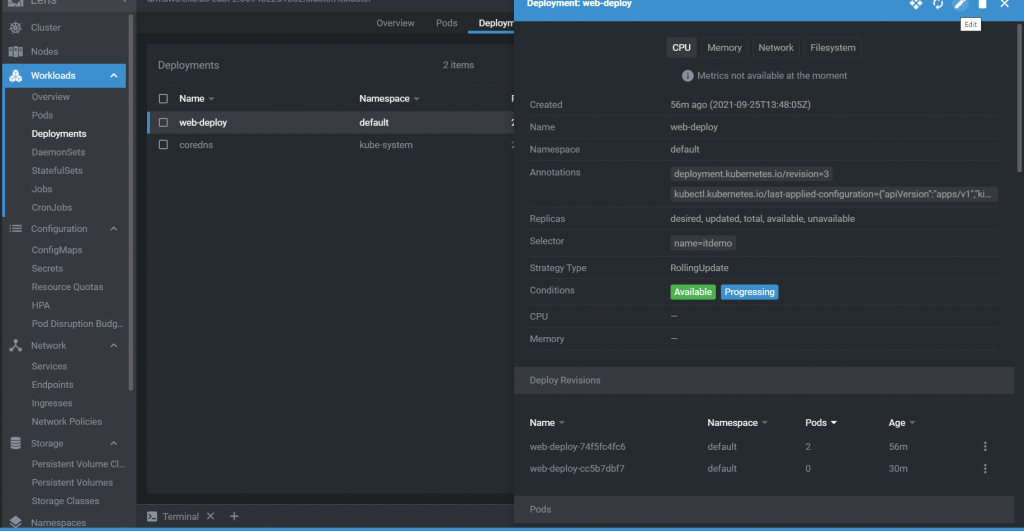Add a new terminal tab
Screen dimensions: 1024x531
234,516
